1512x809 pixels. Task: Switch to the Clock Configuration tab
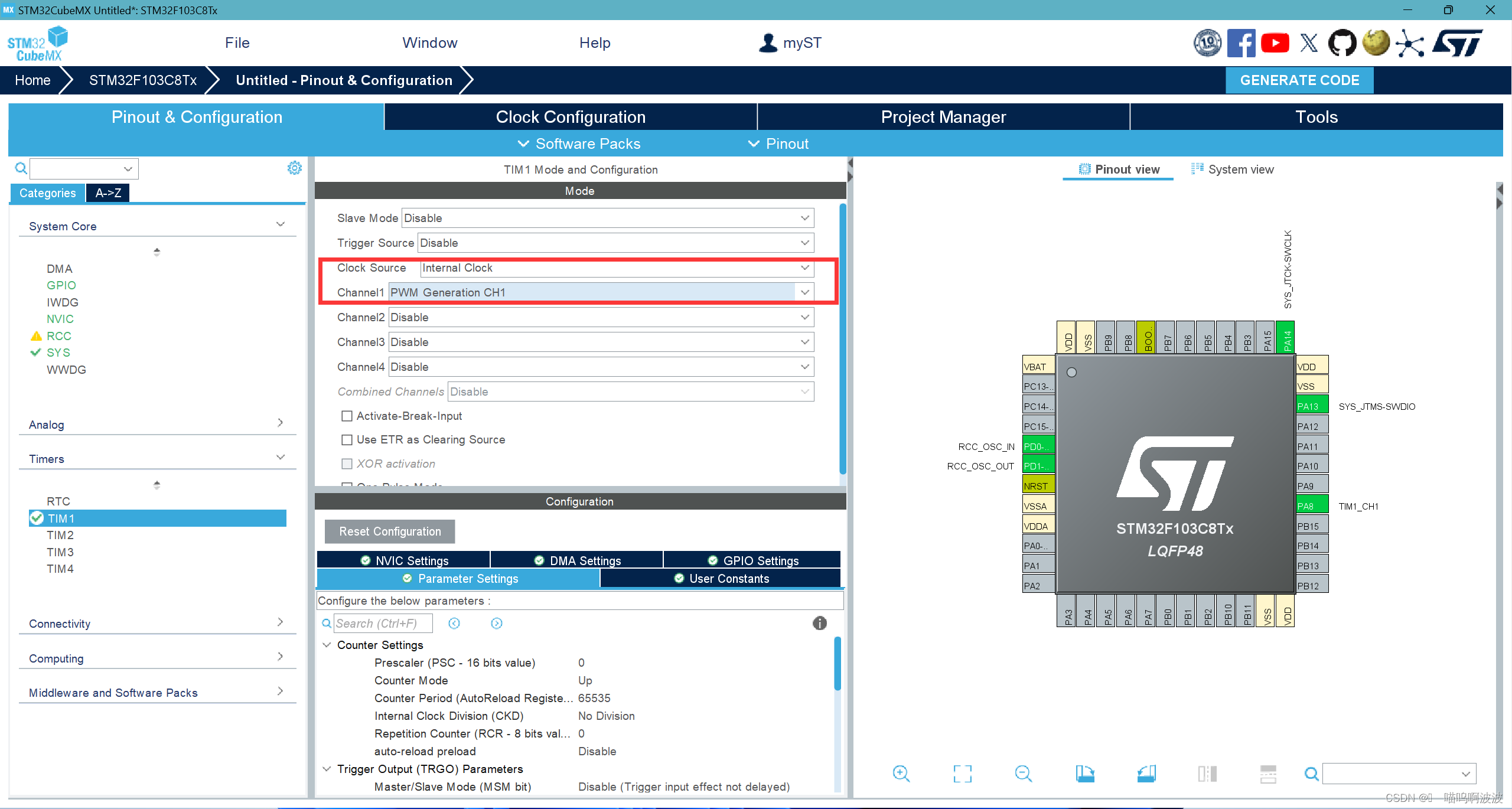[570, 117]
